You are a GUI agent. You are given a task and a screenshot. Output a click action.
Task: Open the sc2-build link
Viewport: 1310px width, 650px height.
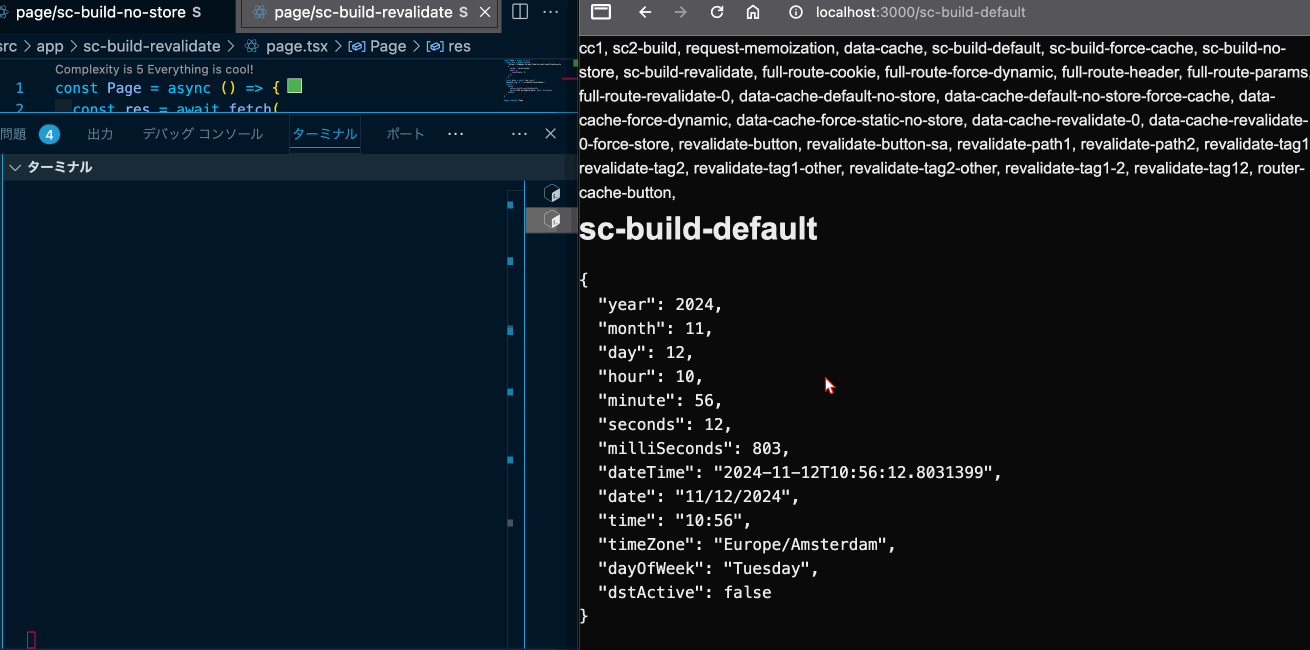tap(645, 48)
